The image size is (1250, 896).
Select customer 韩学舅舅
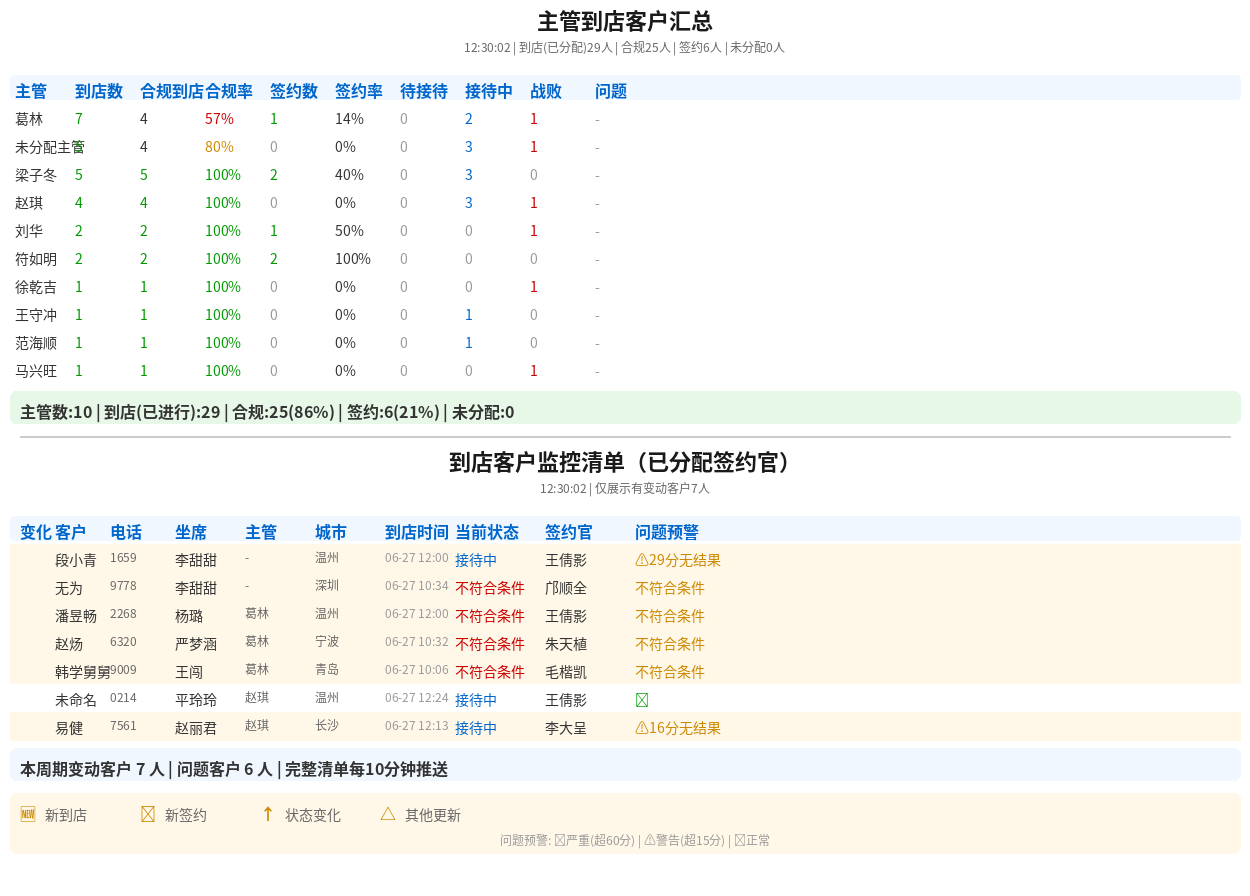[83, 672]
